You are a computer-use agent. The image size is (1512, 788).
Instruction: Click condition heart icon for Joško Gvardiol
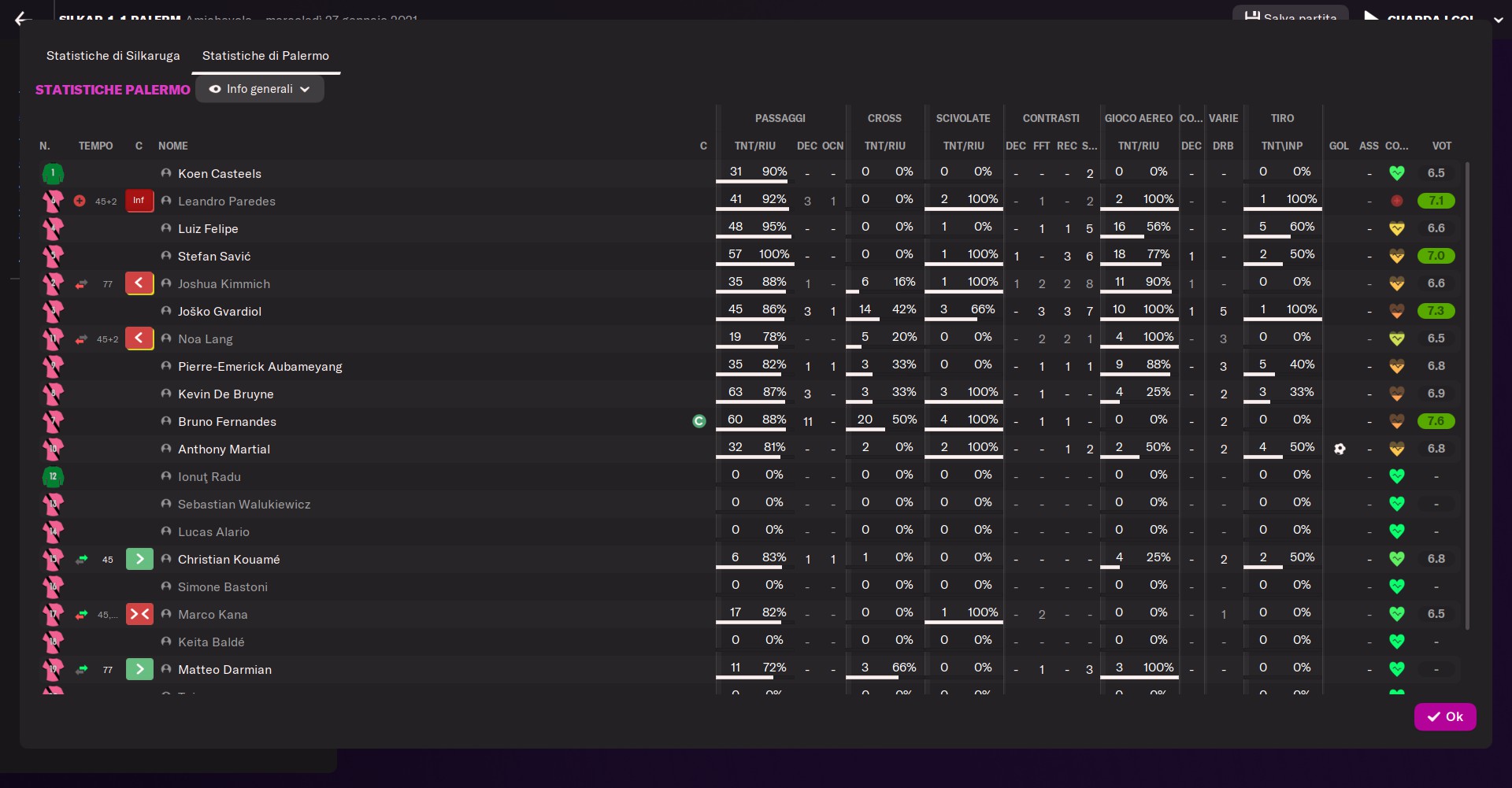coord(1397,311)
